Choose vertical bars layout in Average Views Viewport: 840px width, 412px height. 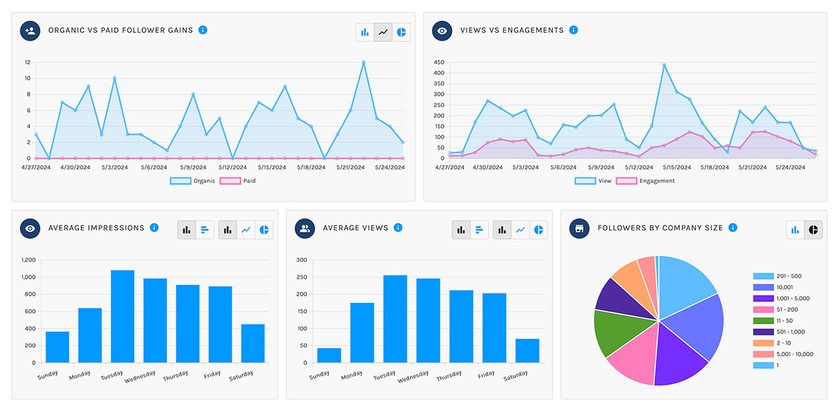pyautogui.click(x=461, y=230)
